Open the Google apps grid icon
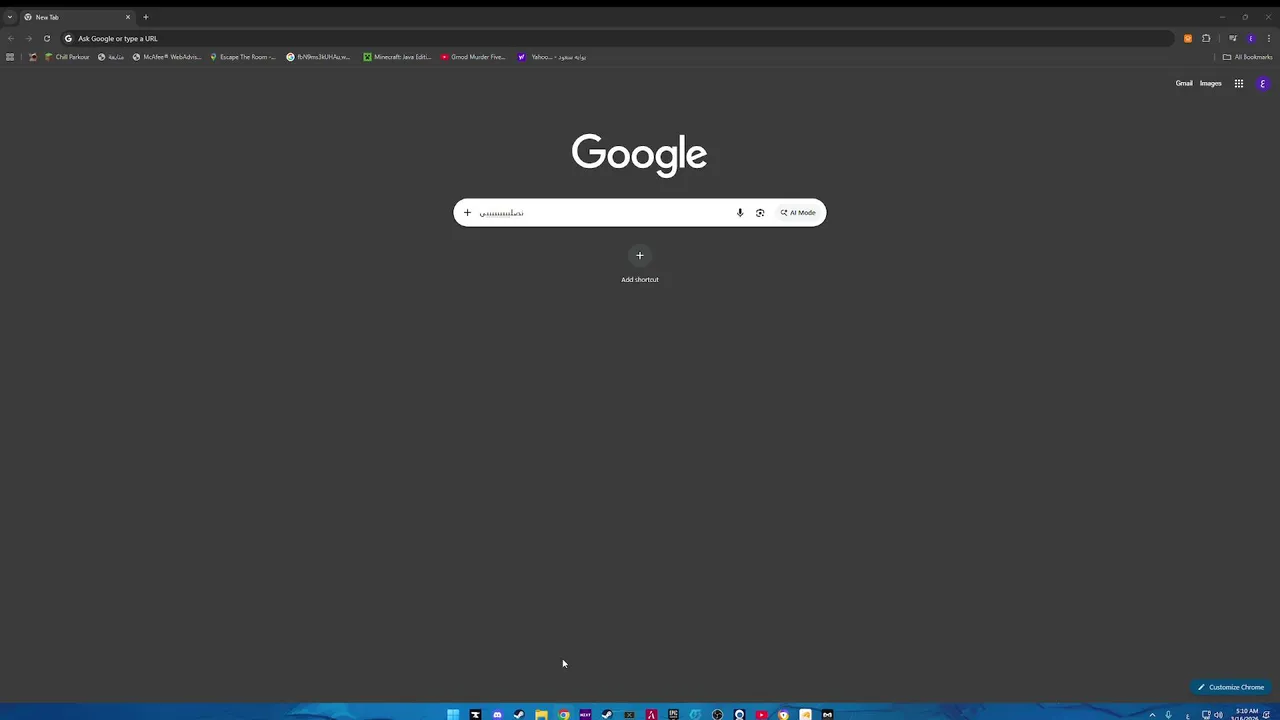Image resolution: width=1280 pixels, height=720 pixels. 1239,84
